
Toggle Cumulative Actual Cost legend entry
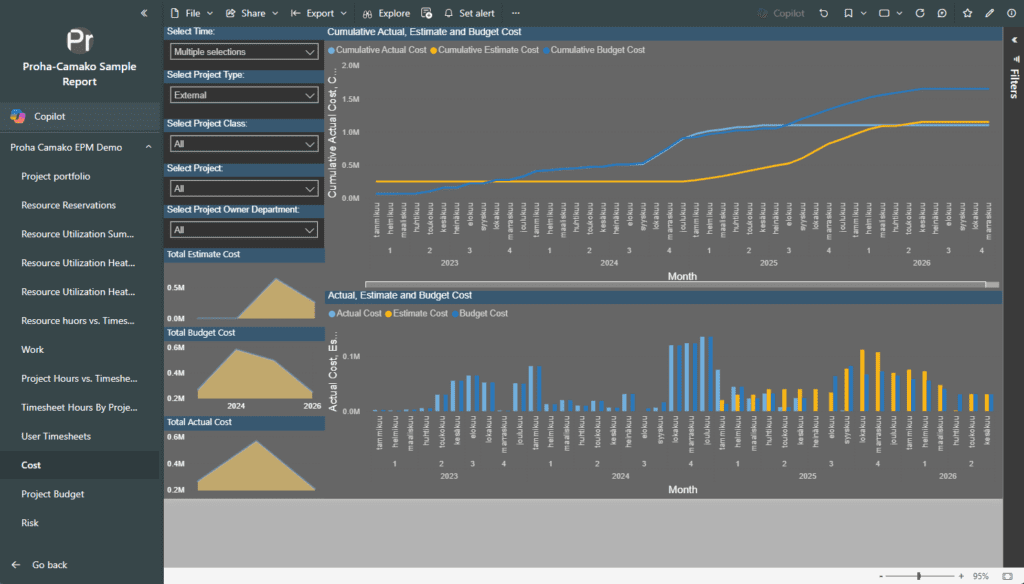tap(377, 50)
